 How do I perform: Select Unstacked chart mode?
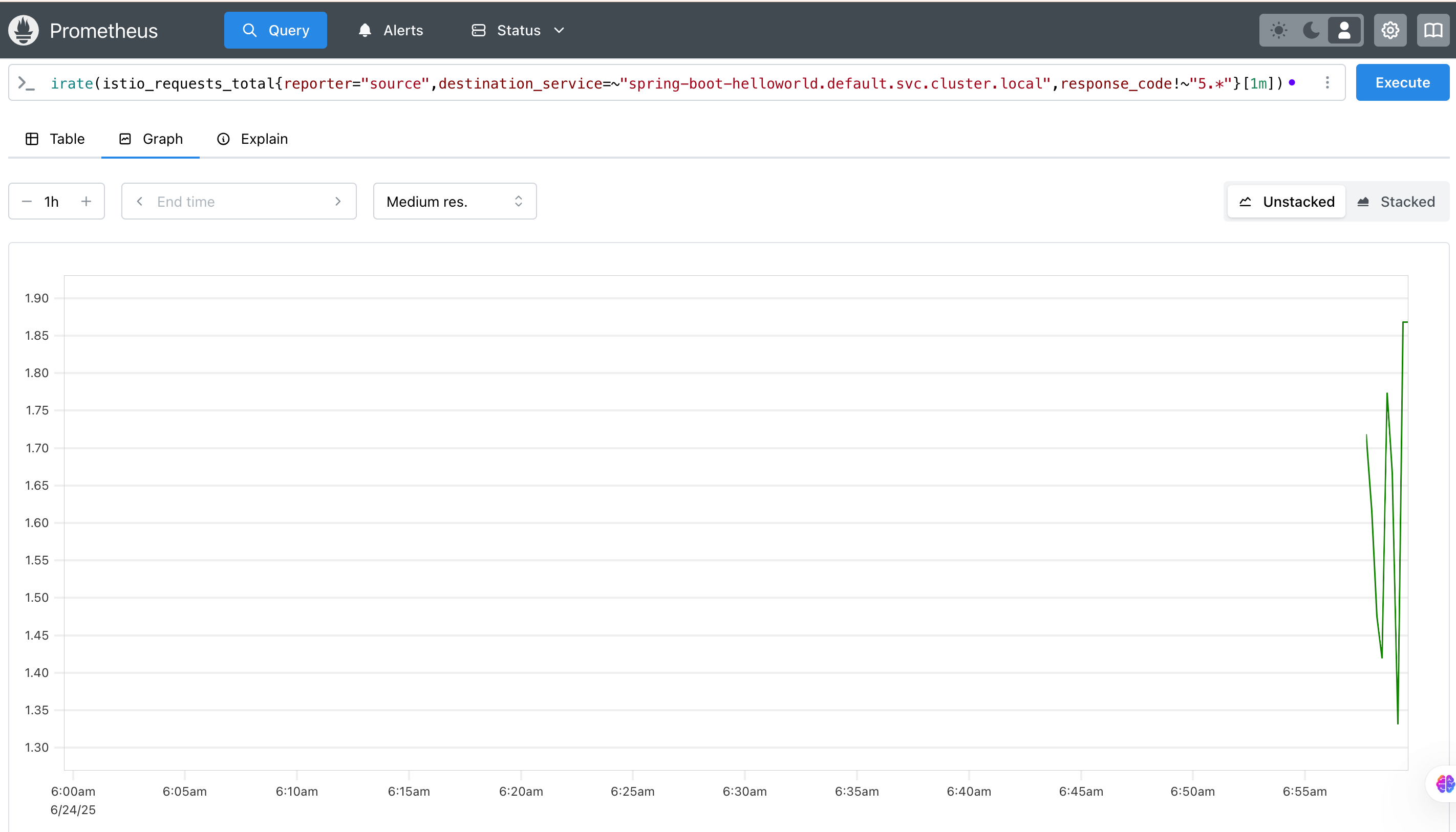(1287, 202)
